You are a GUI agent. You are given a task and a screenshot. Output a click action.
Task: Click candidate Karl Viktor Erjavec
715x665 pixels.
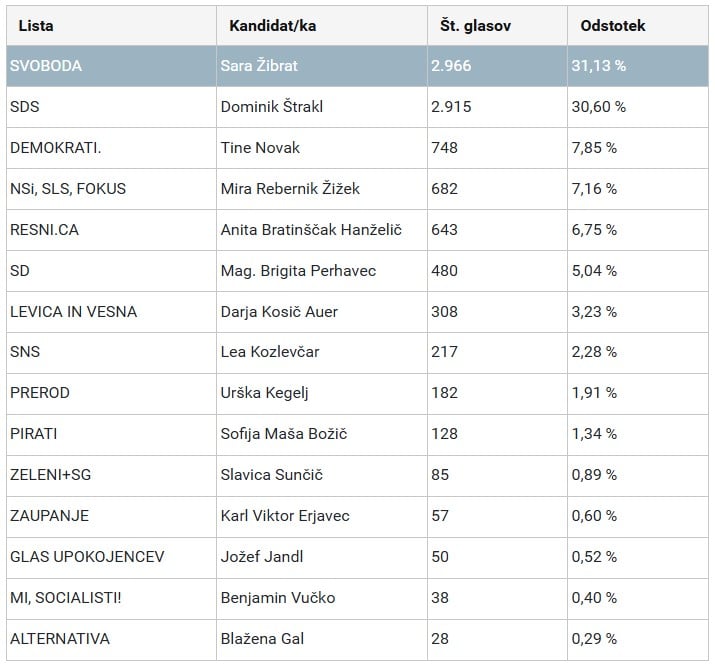285,516
